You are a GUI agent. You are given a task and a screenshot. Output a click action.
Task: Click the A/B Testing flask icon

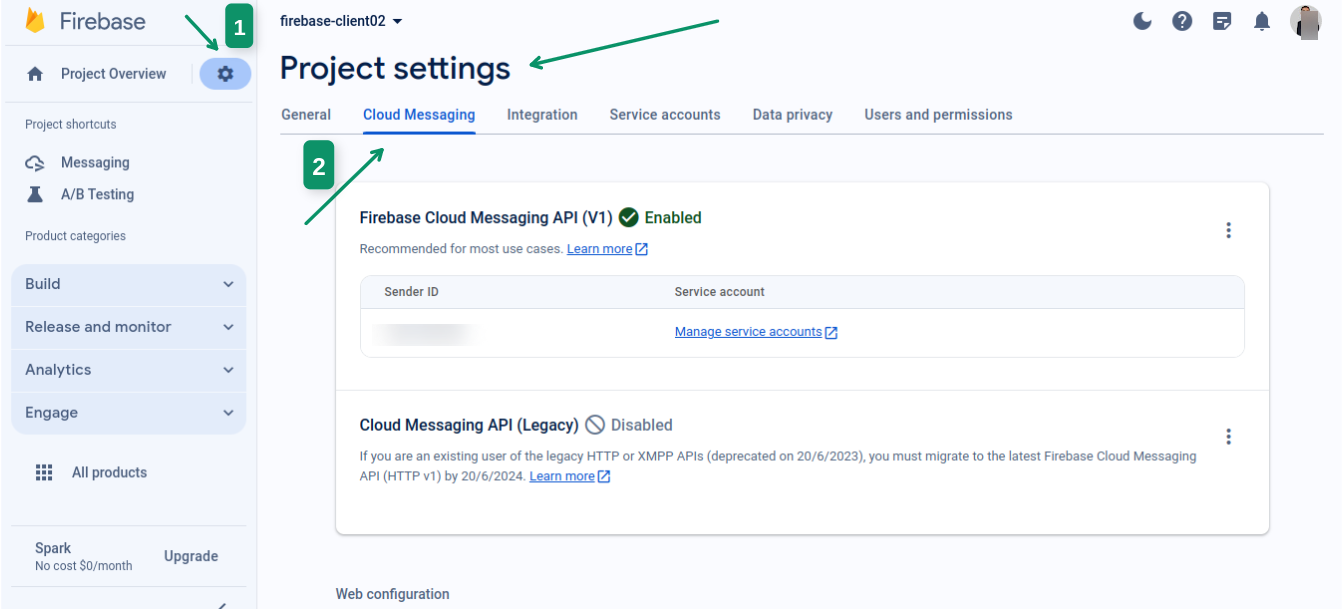35,194
